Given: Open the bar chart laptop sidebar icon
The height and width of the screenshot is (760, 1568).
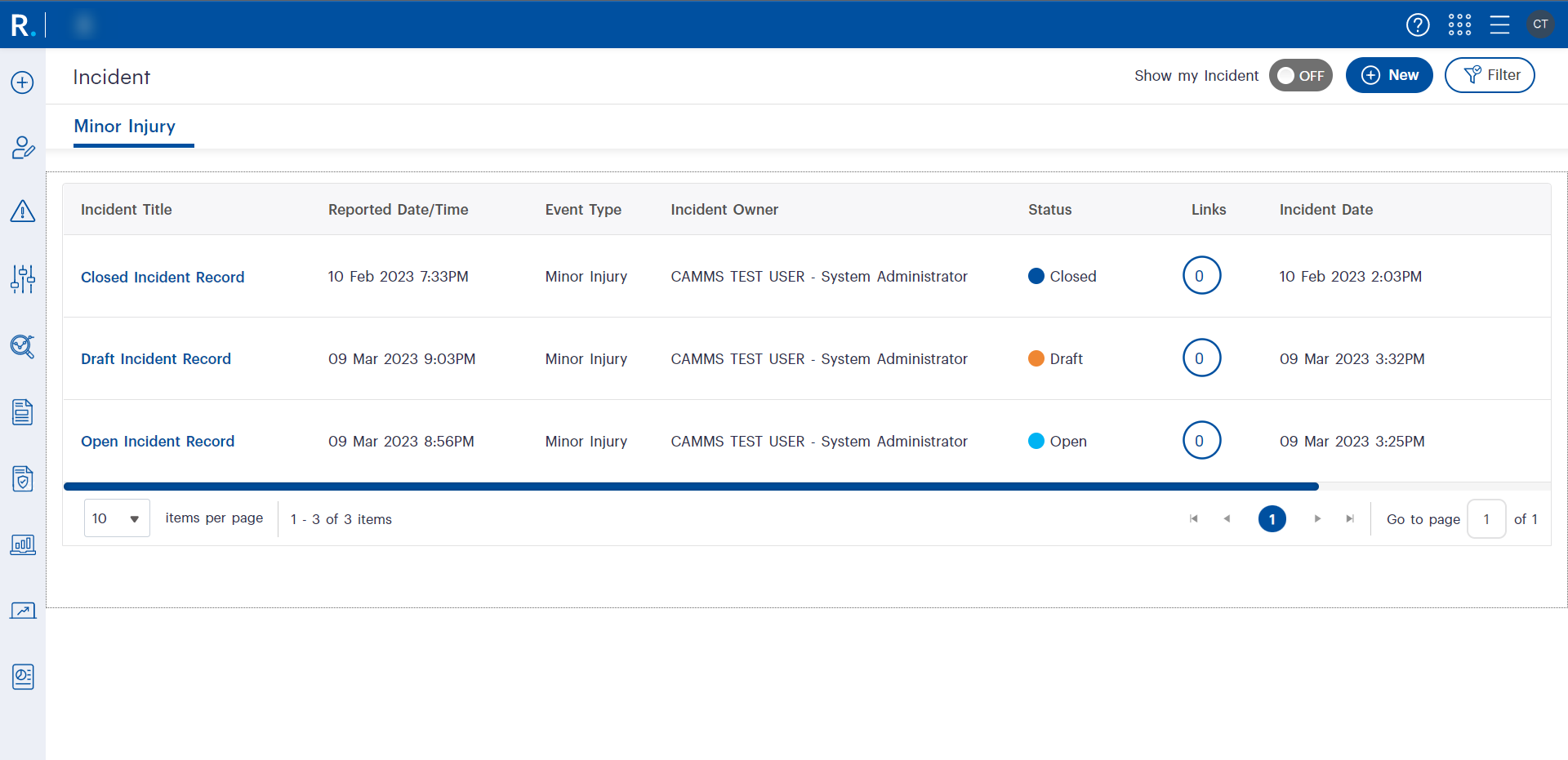Looking at the screenshot, I should [x=23, y=544].
